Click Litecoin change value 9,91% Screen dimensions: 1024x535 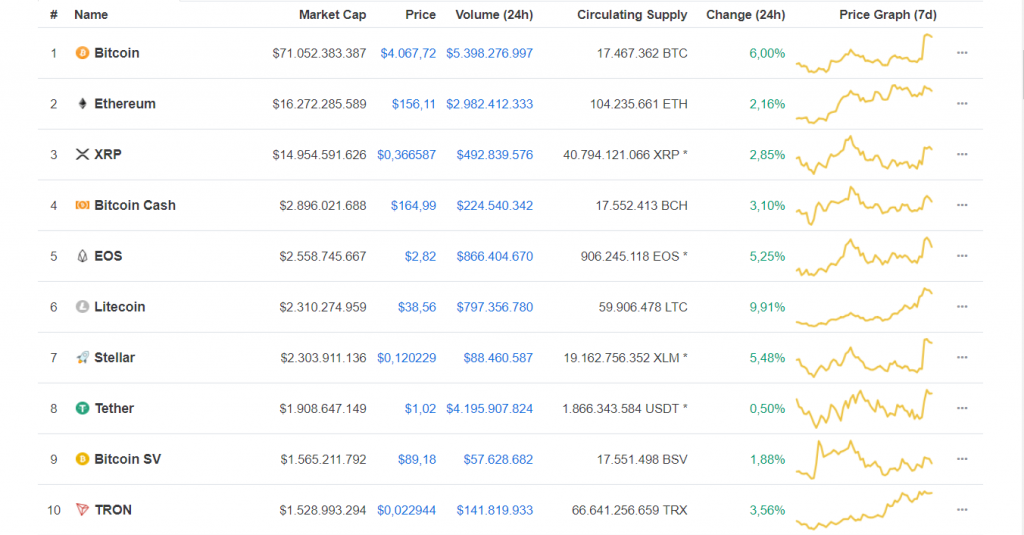click(x=767, y=307)
